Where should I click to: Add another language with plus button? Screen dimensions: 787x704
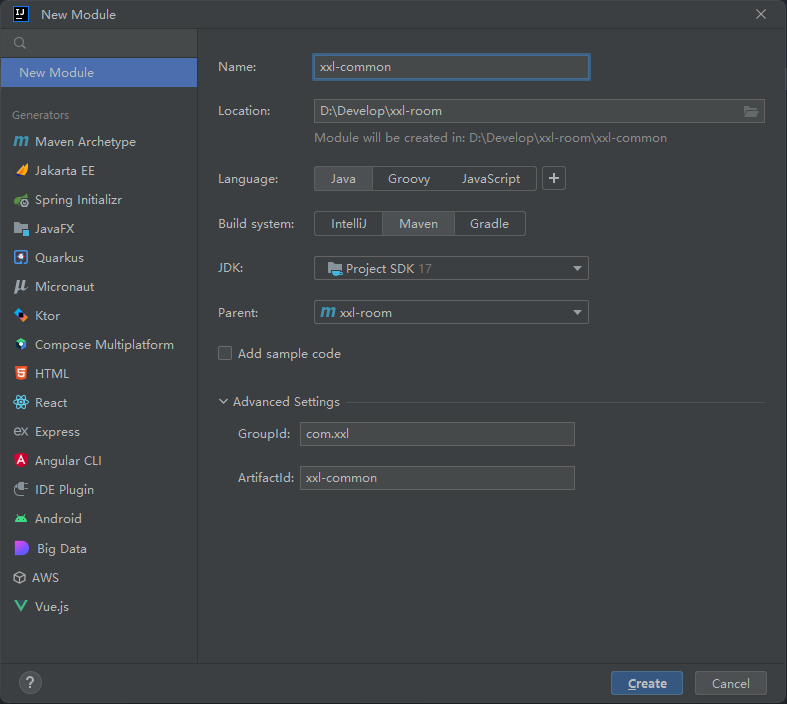(x=554, y=178)
